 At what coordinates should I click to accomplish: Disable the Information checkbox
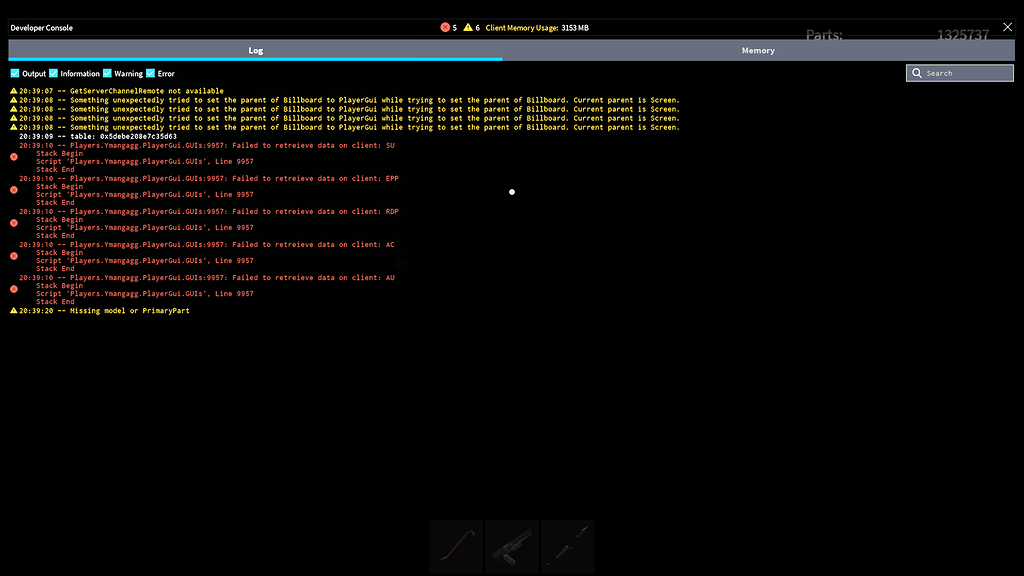52,73
